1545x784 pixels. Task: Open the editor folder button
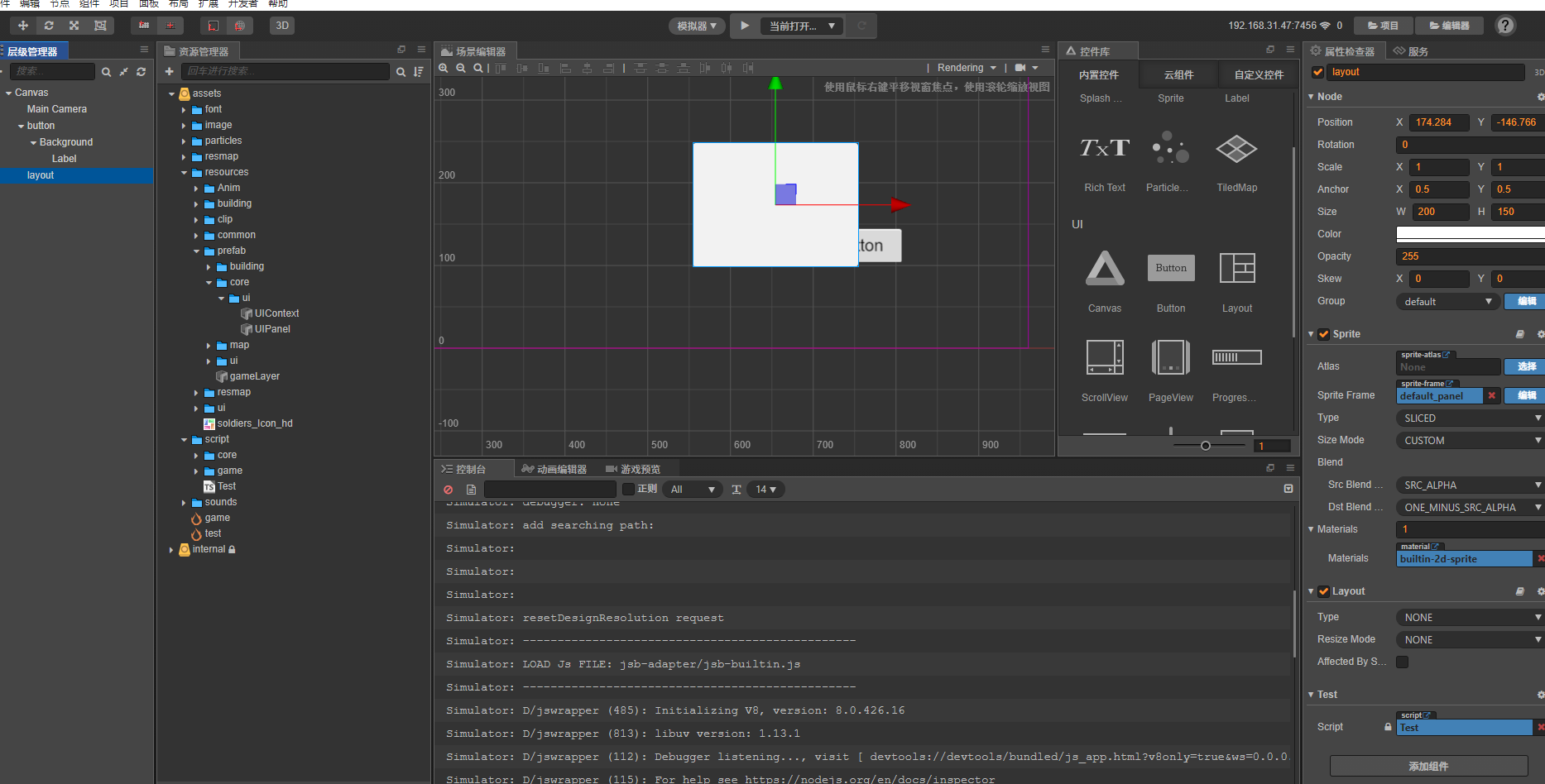click(x=1450, y=26)
